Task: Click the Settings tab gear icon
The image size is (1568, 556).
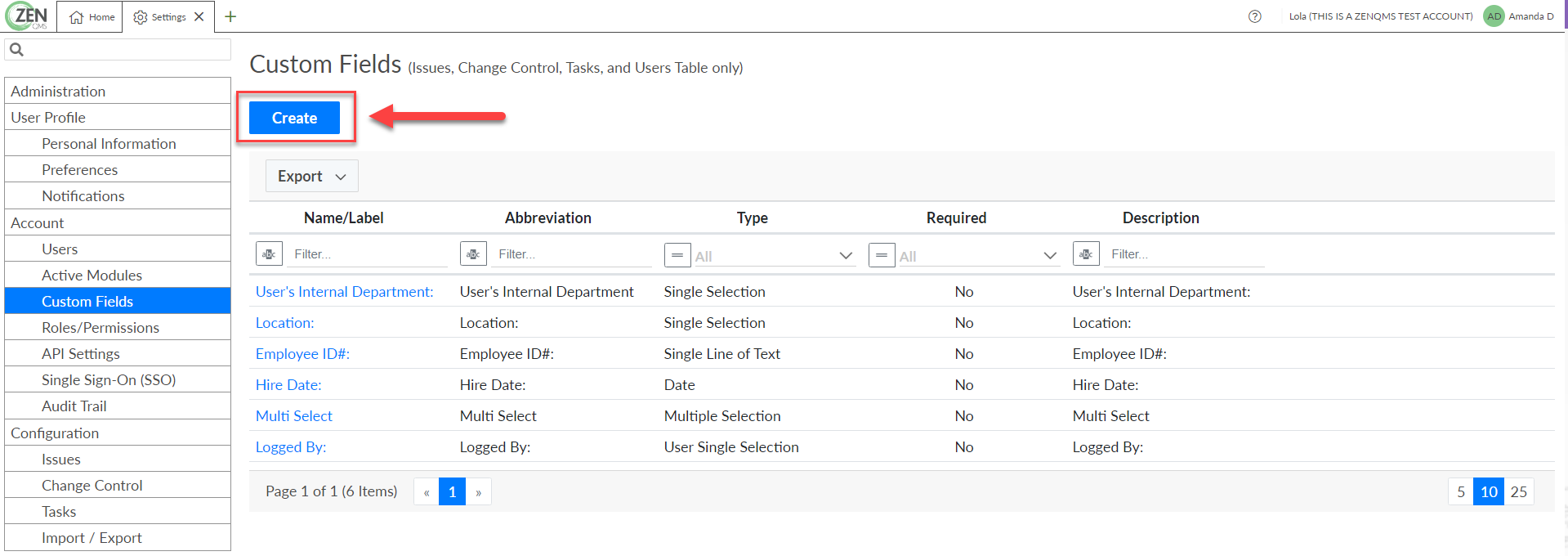Action: (x=141, y=17)
